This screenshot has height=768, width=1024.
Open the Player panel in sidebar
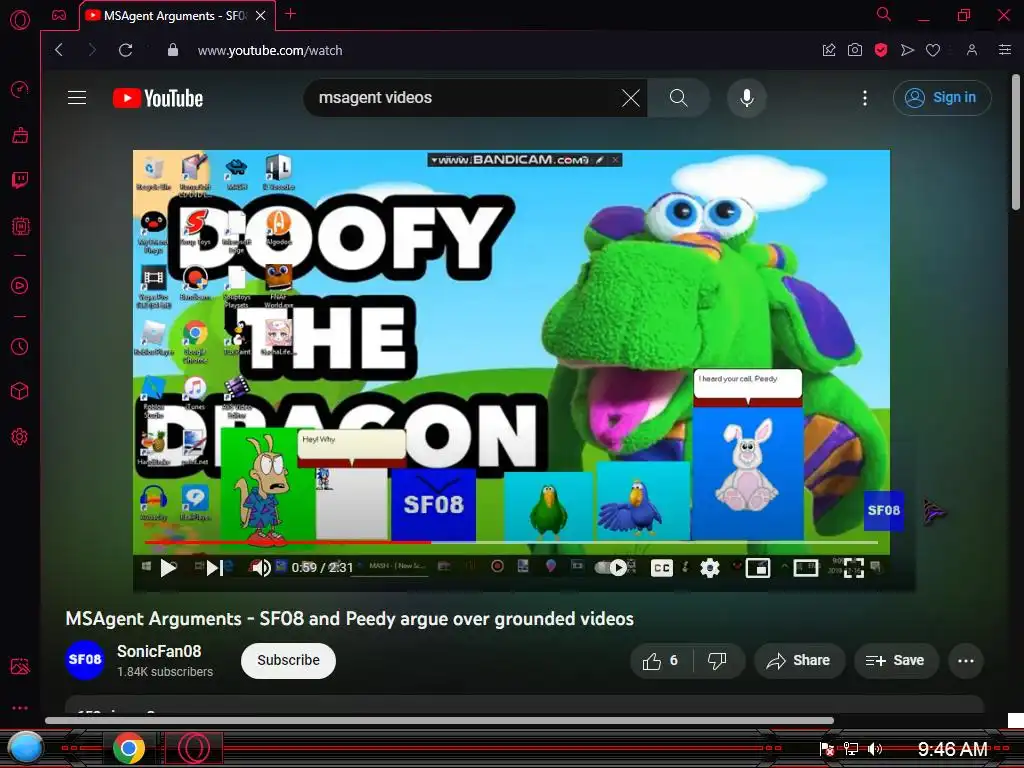[x=20, y=285]
